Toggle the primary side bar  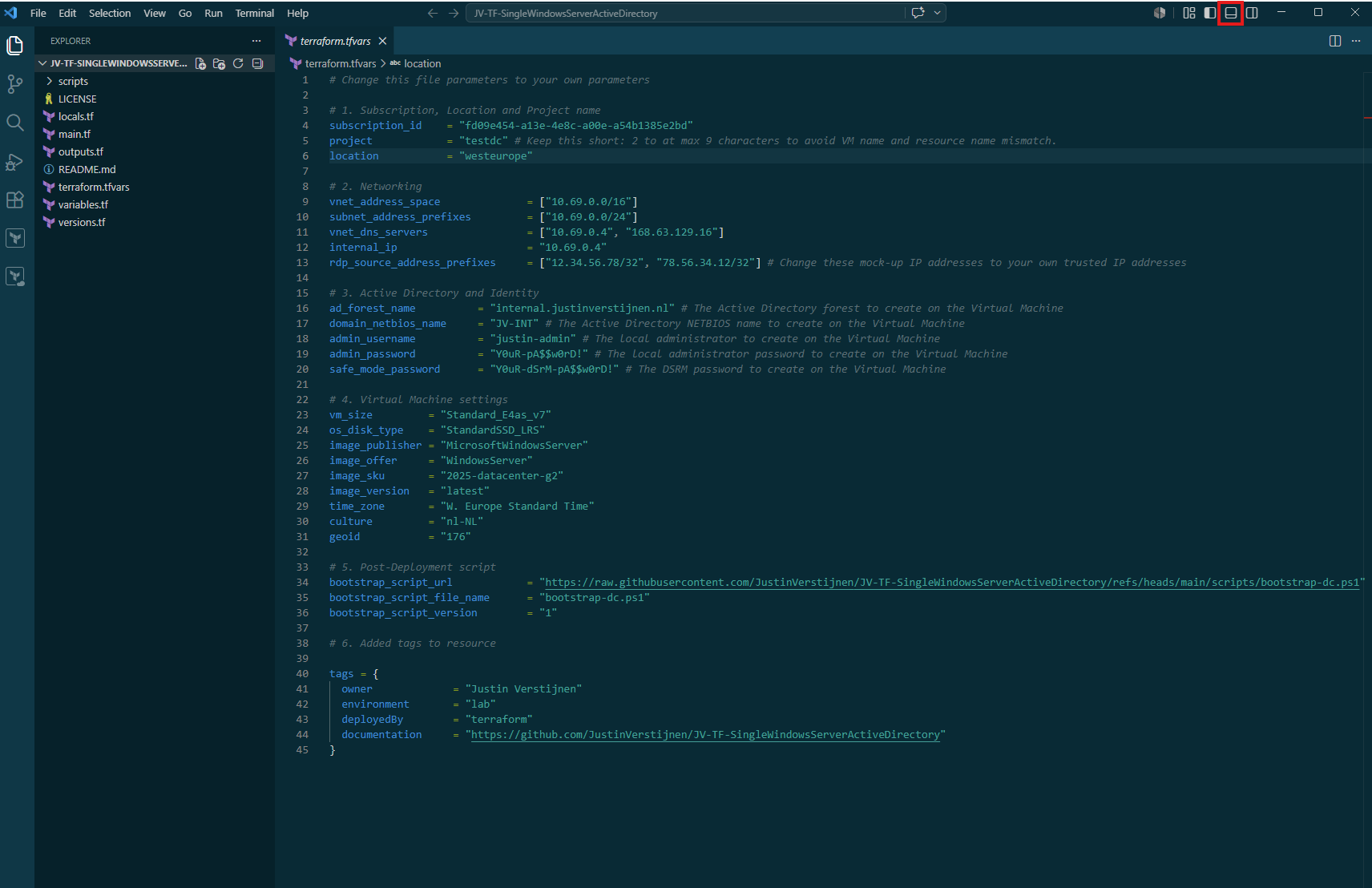pos(1210,13)
